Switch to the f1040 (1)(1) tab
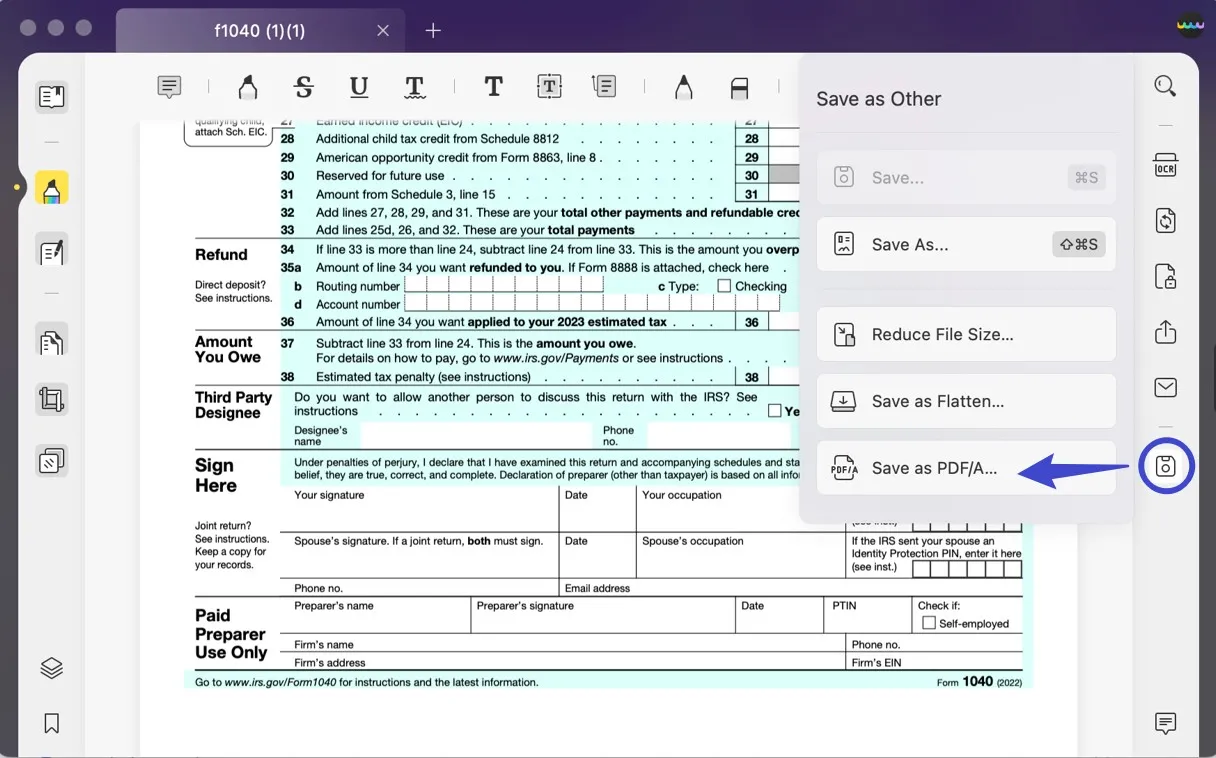Image resolution: width=1216 pixels, height=758 pixels. pyautogui.click(x=260, y=31)
